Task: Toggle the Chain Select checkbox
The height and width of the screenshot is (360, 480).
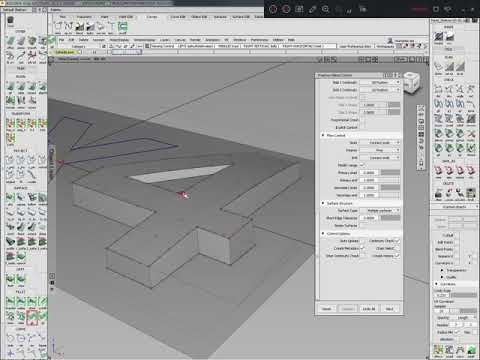Action: tap(397, 248)
